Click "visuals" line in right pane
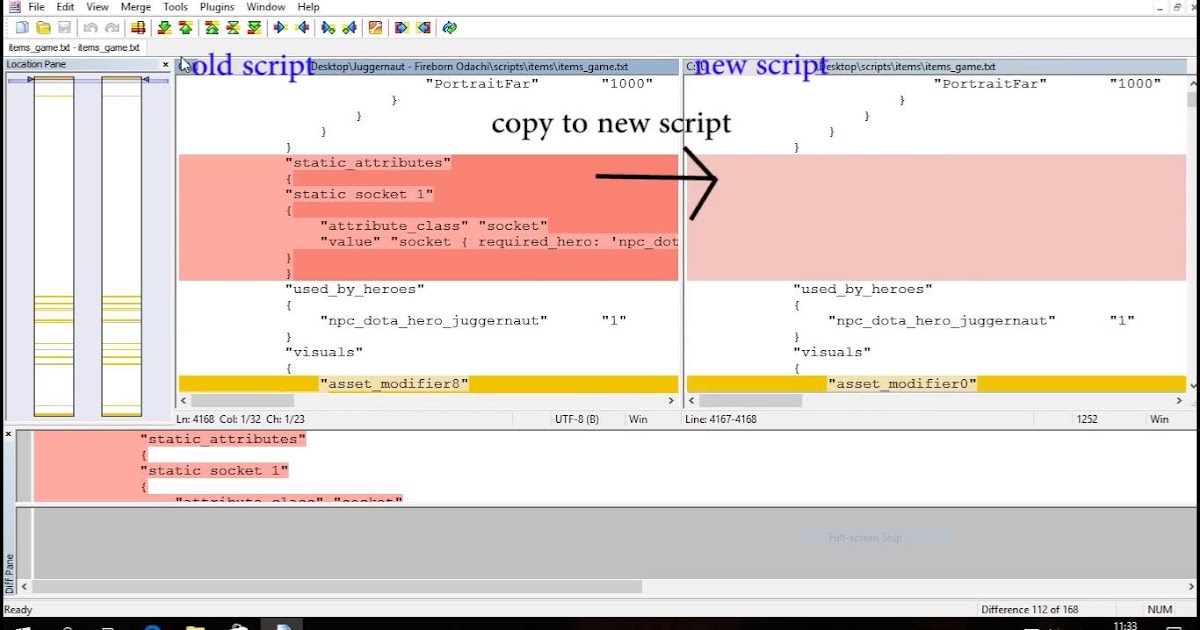Viewport: 1200px width, 630px height. (x=832, y=352)
